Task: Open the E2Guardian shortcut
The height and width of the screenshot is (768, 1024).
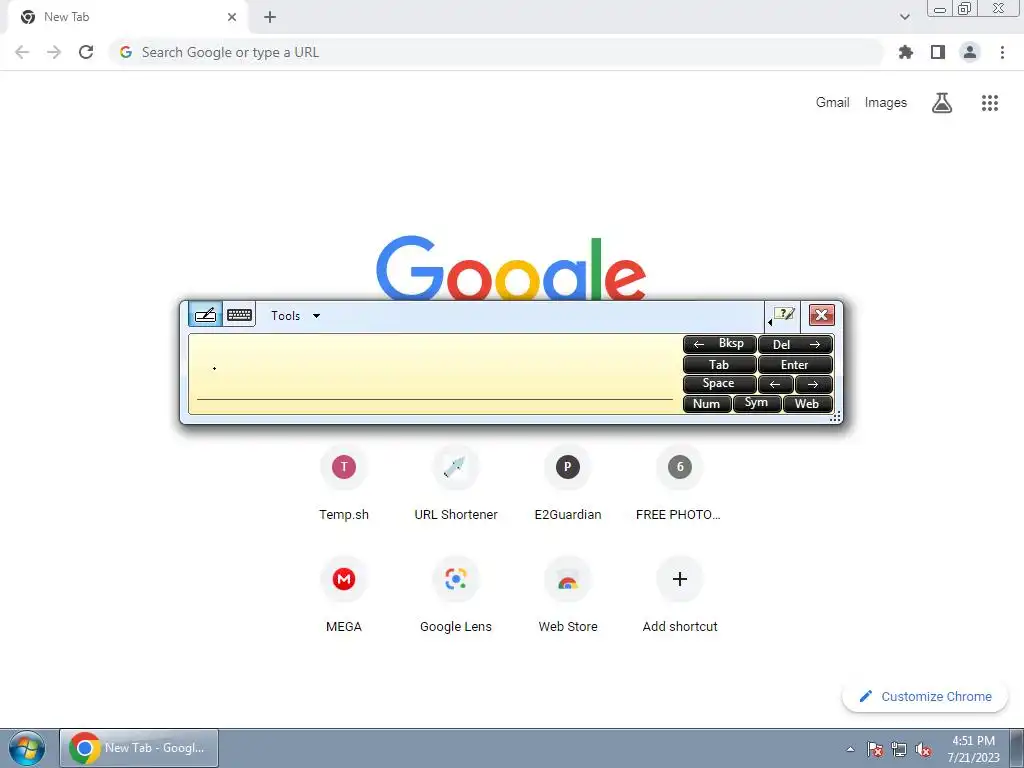Action: point(568,483)
